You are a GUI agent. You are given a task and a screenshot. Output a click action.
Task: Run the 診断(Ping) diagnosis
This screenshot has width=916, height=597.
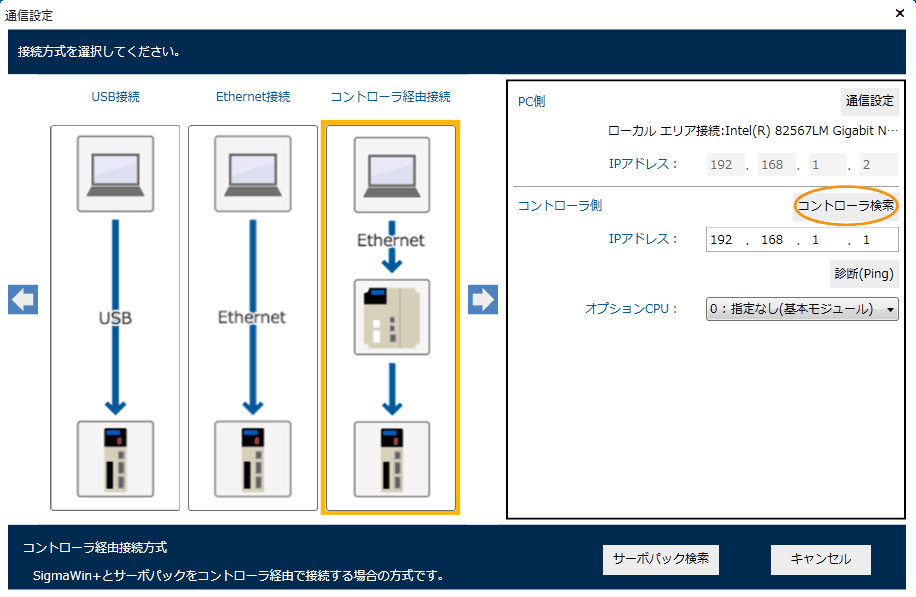tap(863, 274)
